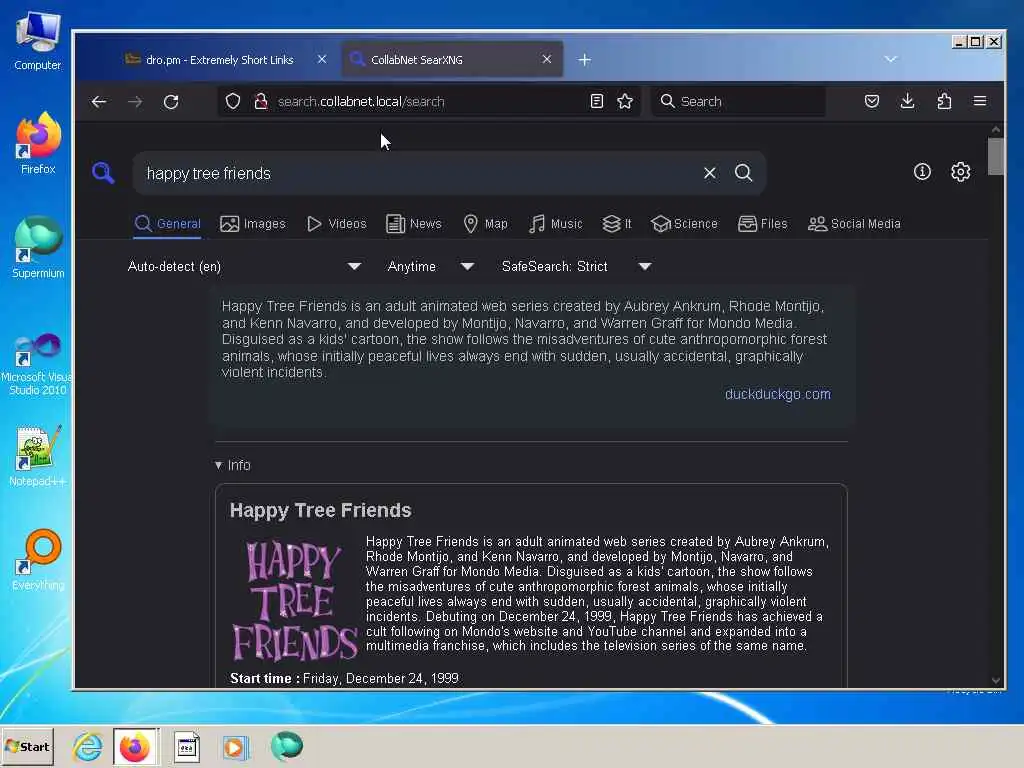Open the Computer desktop icon

[x=38, y=40]
